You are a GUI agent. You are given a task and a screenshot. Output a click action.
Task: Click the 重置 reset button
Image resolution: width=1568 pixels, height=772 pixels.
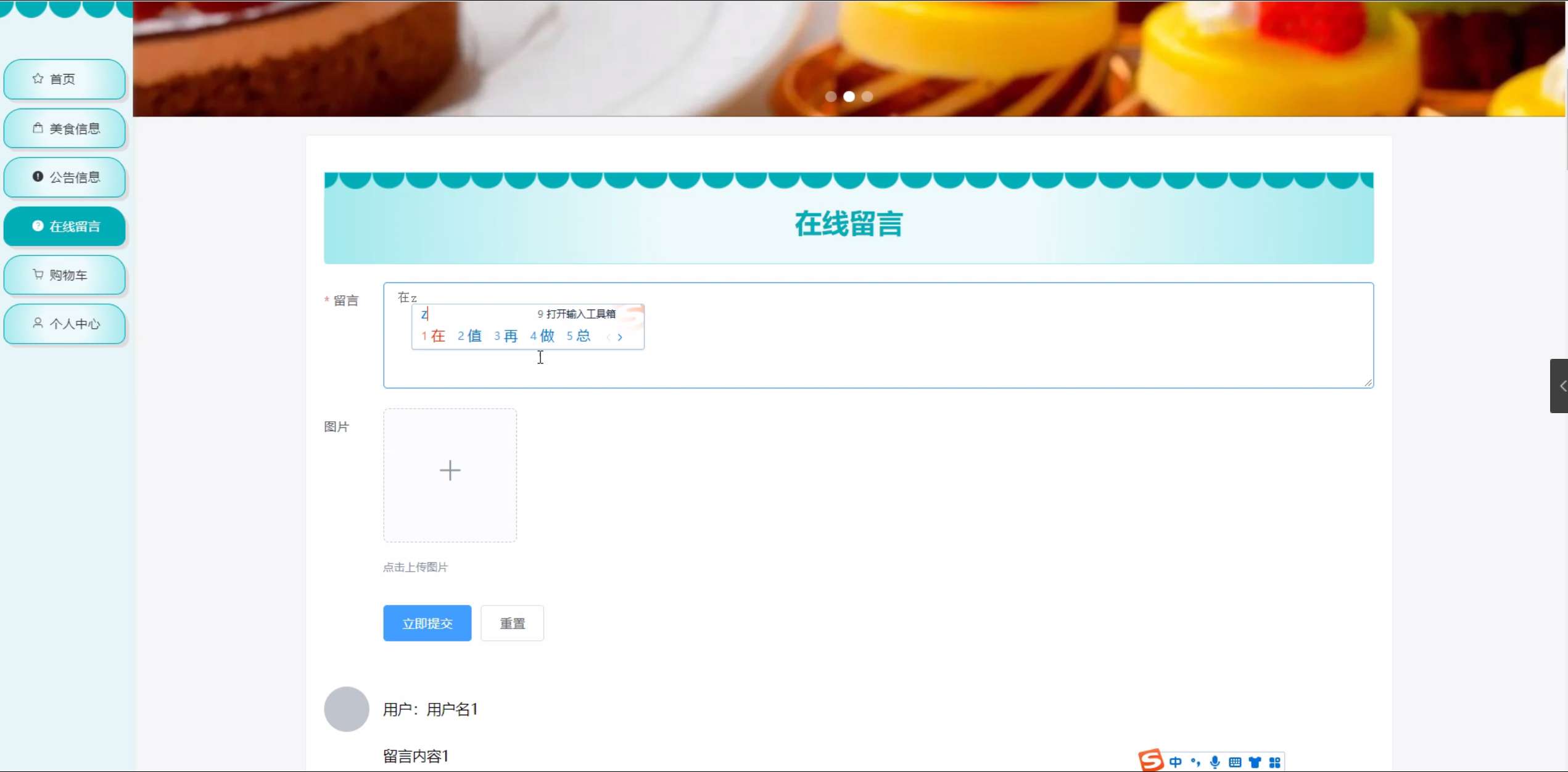pos(512,623)
